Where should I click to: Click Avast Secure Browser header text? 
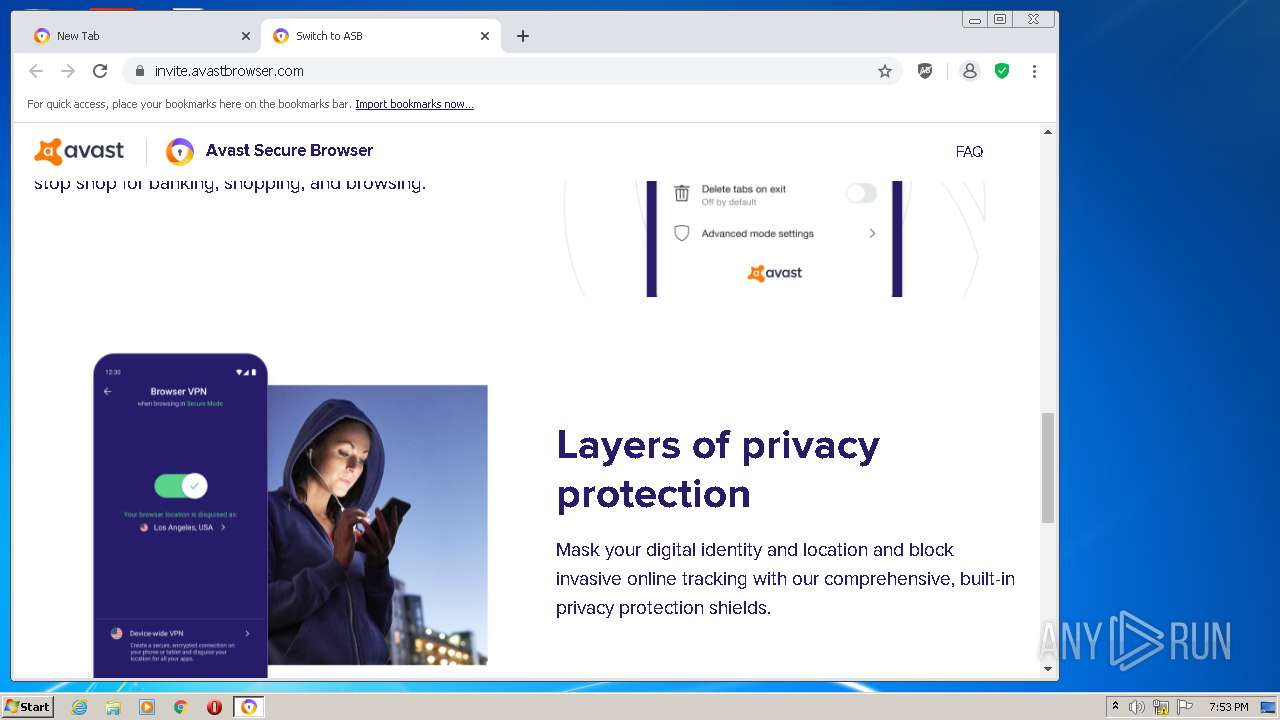point(289,150)
